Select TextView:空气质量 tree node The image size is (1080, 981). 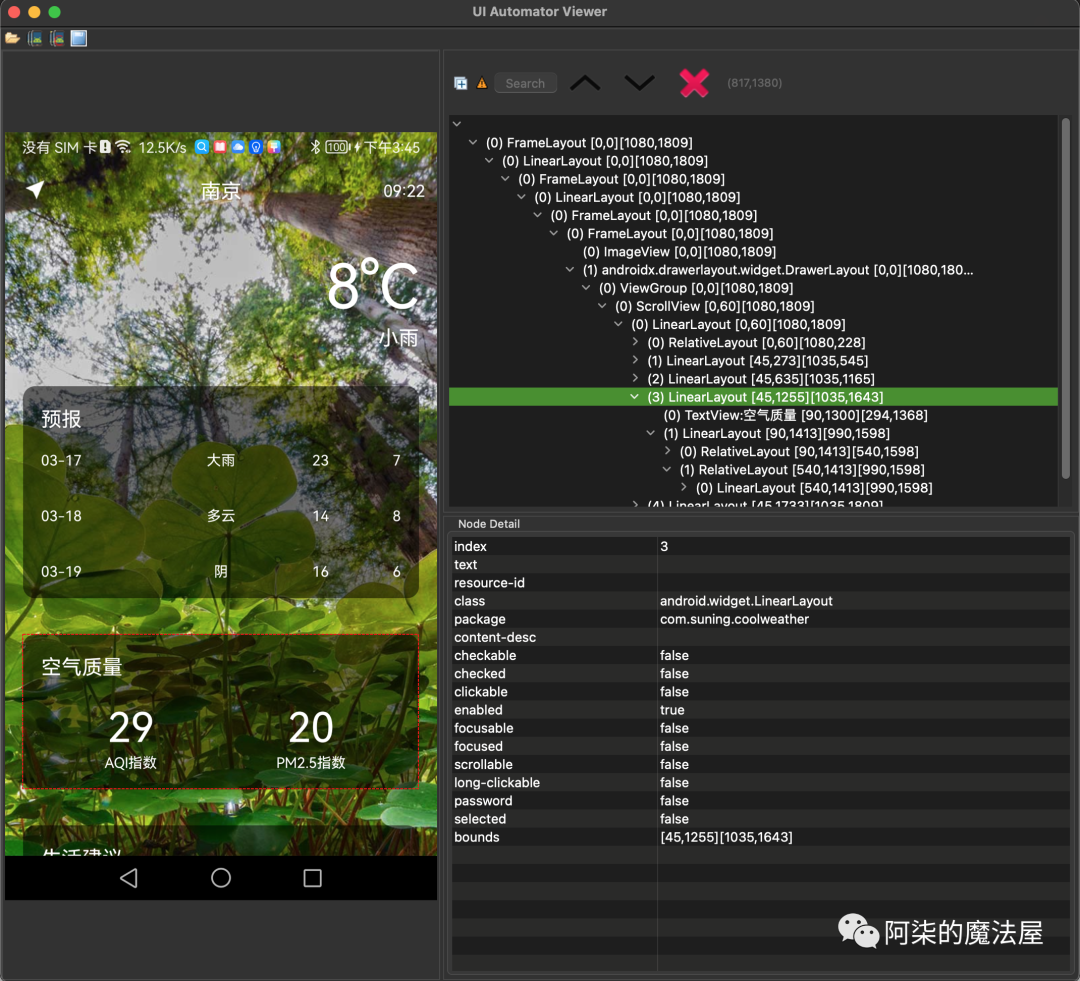796,415
